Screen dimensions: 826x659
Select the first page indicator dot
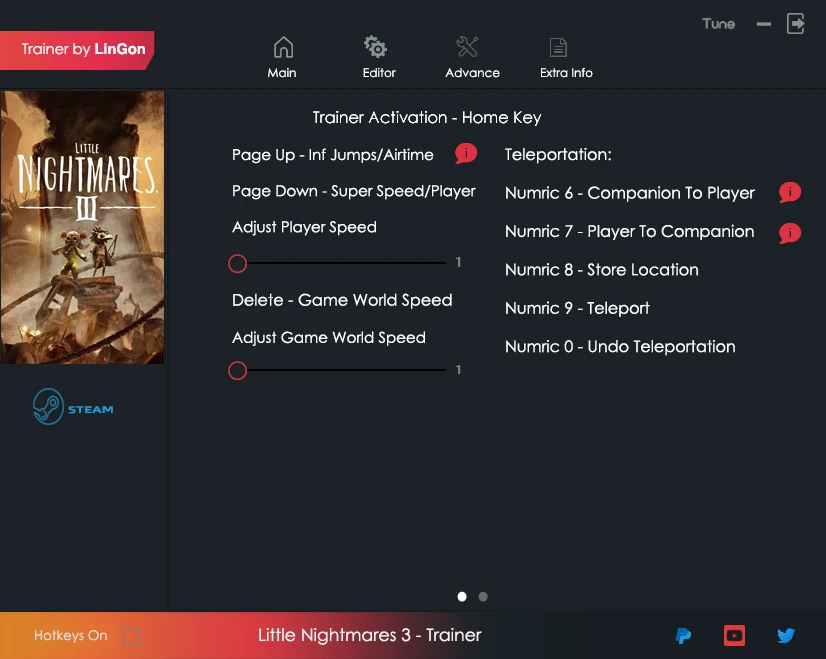click(462, 596)
